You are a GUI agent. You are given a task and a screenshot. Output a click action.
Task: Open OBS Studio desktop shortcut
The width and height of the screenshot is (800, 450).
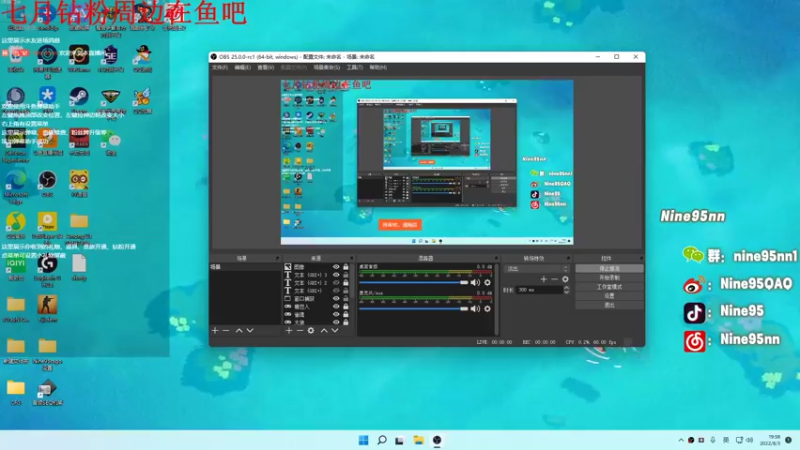coord(47,184)
